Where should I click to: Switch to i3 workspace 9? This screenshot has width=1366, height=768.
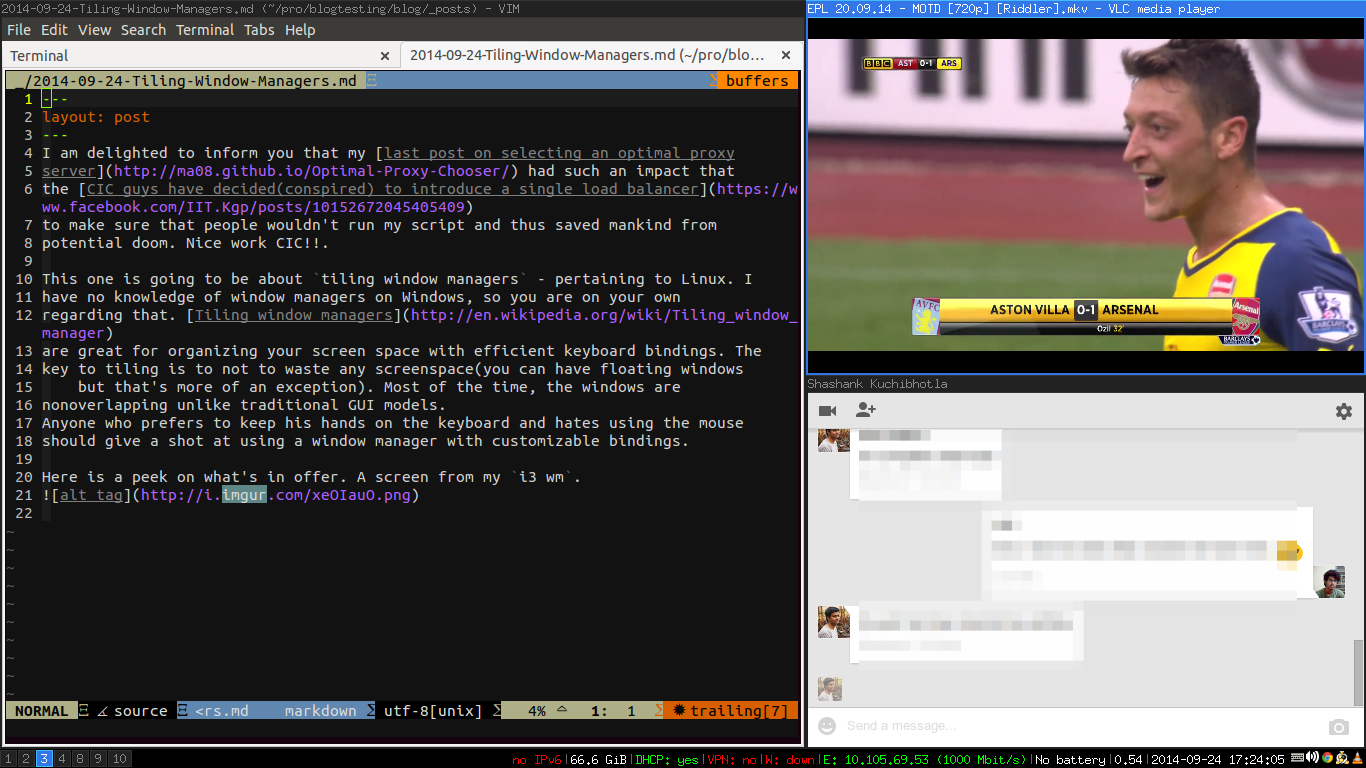pos(97,759)
